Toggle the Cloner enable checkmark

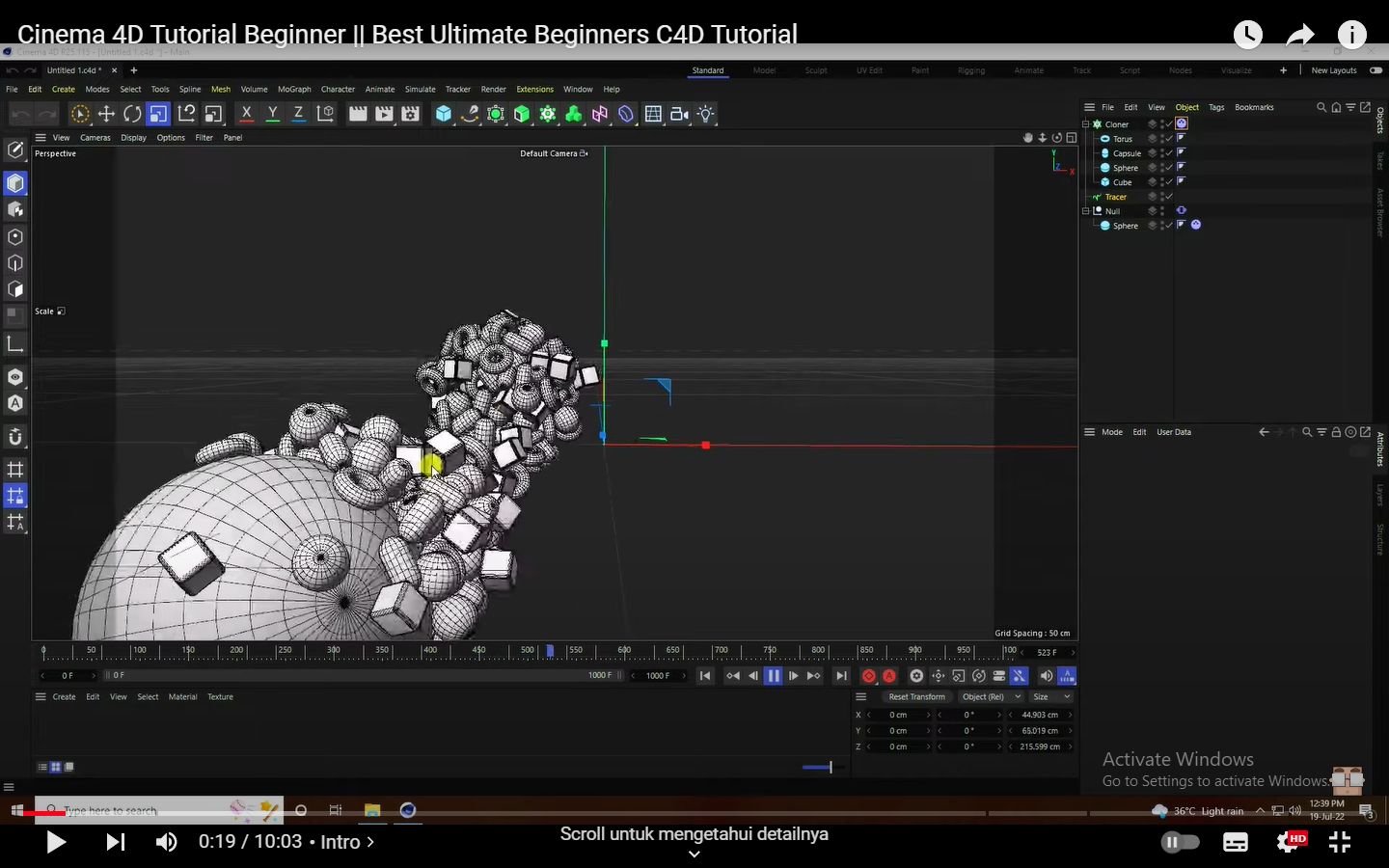tap(1168, 124)
